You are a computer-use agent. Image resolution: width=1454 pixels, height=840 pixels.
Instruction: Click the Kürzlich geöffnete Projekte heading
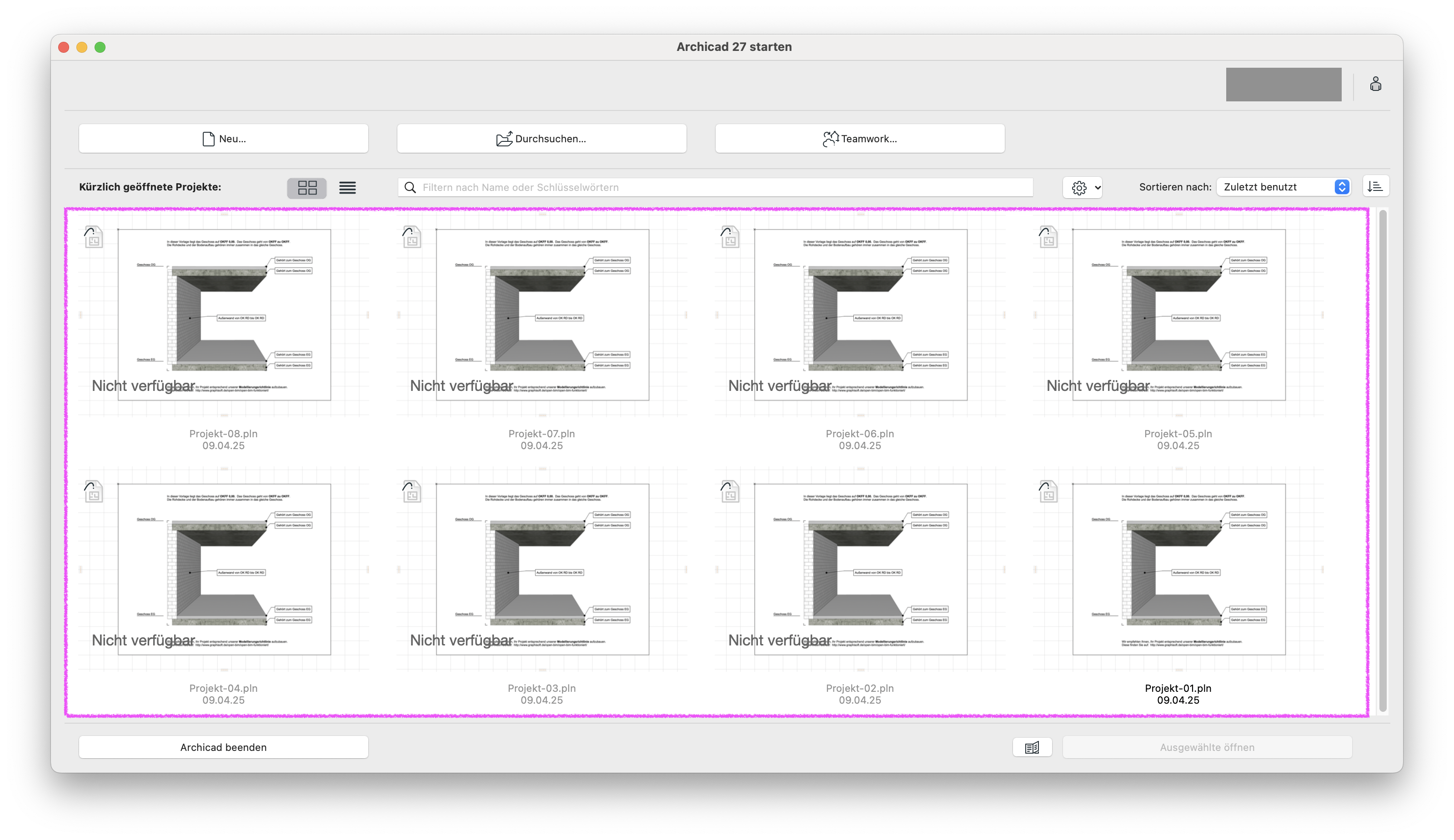[x=150, y=187]
